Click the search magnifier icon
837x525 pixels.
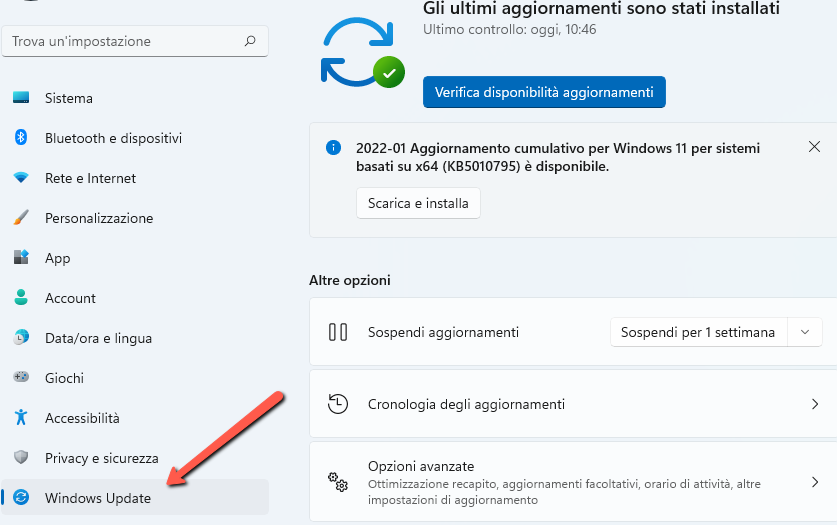250,42
